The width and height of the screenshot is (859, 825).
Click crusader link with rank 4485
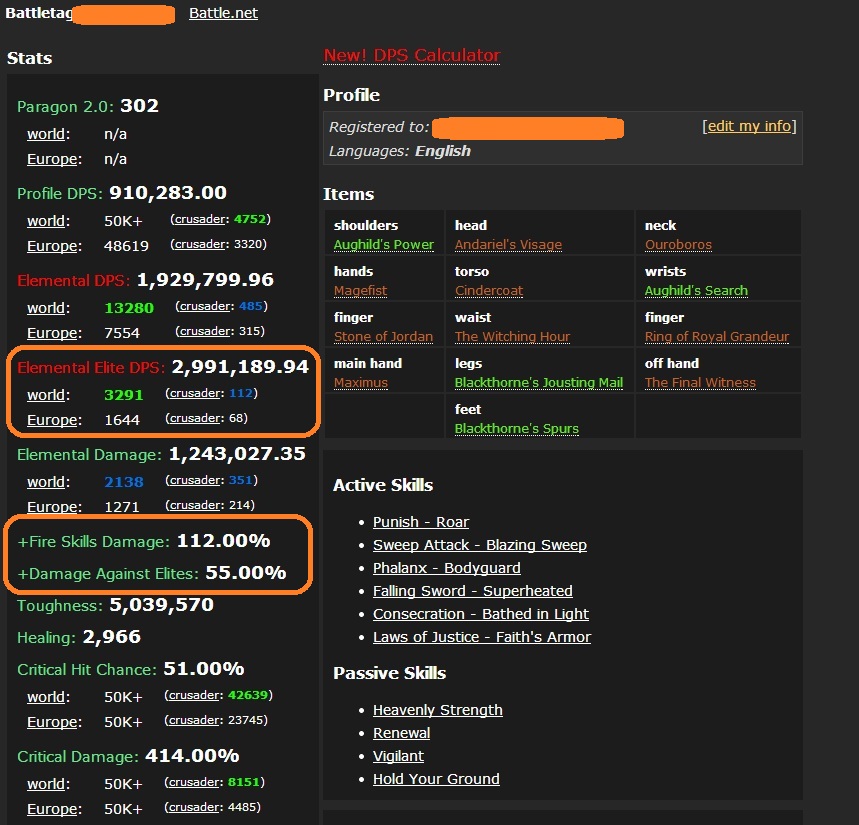pyautogui.click(x=193, y=807)
